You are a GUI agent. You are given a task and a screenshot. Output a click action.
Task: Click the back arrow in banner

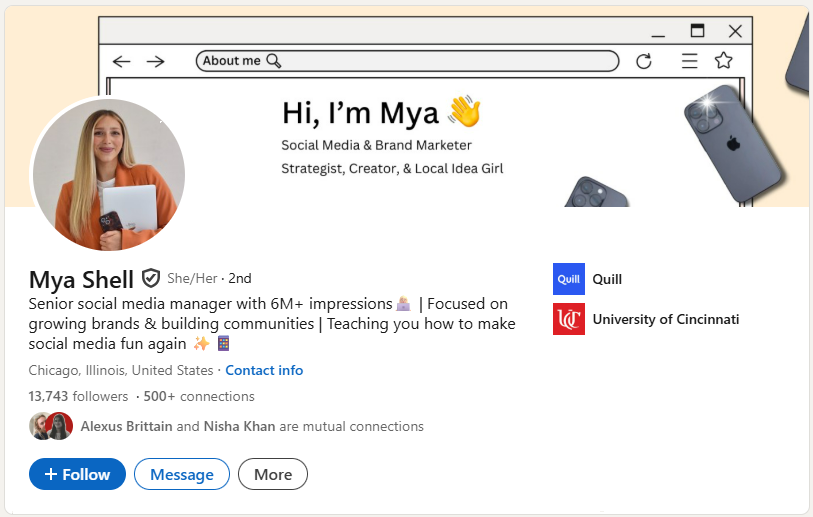point(122,61)
